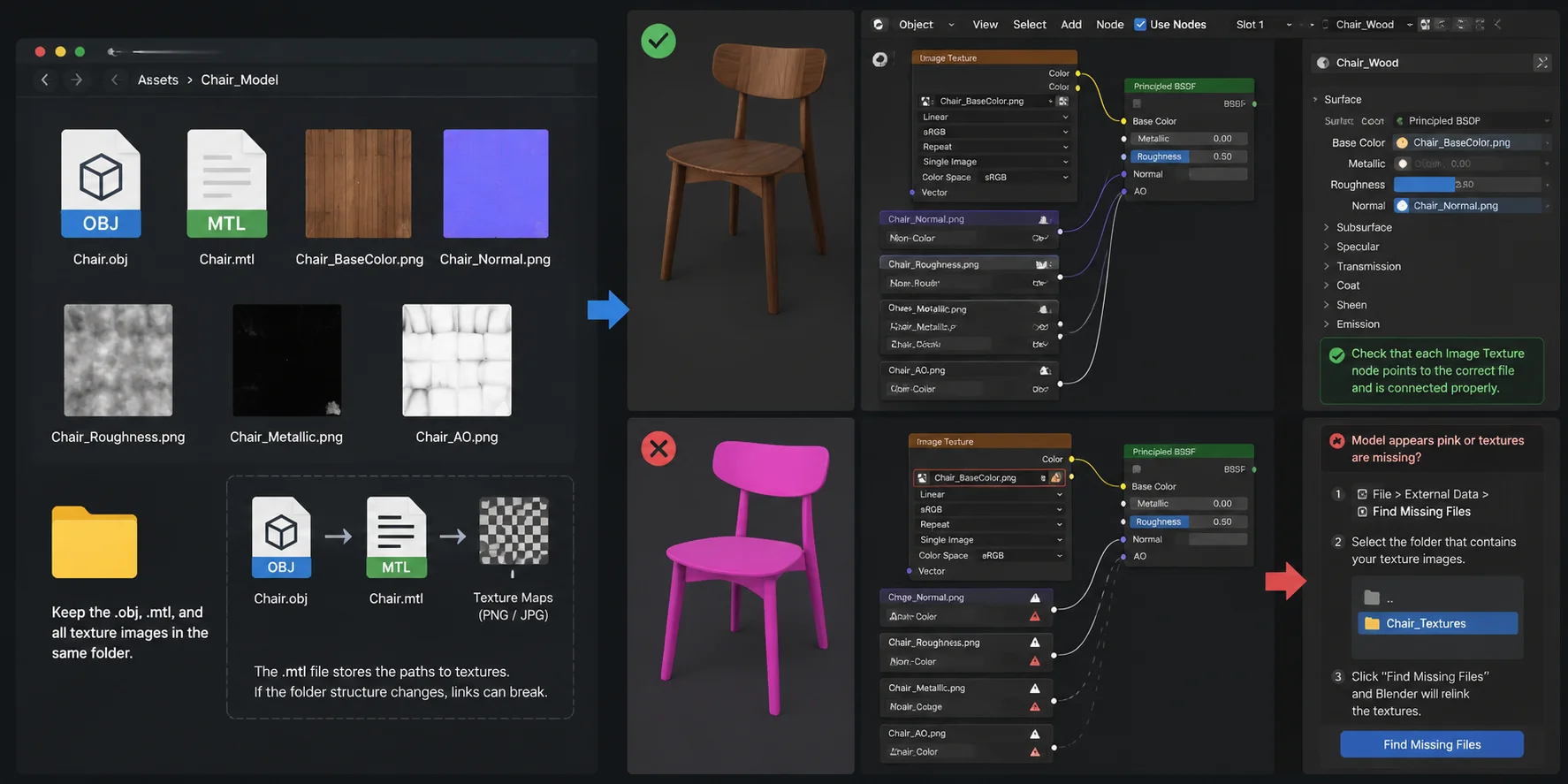Screen dimensions: 1568x784
Task: Adjust Roughness 0.50 slider in top Principled BSDF
Action: [1190, 156]
